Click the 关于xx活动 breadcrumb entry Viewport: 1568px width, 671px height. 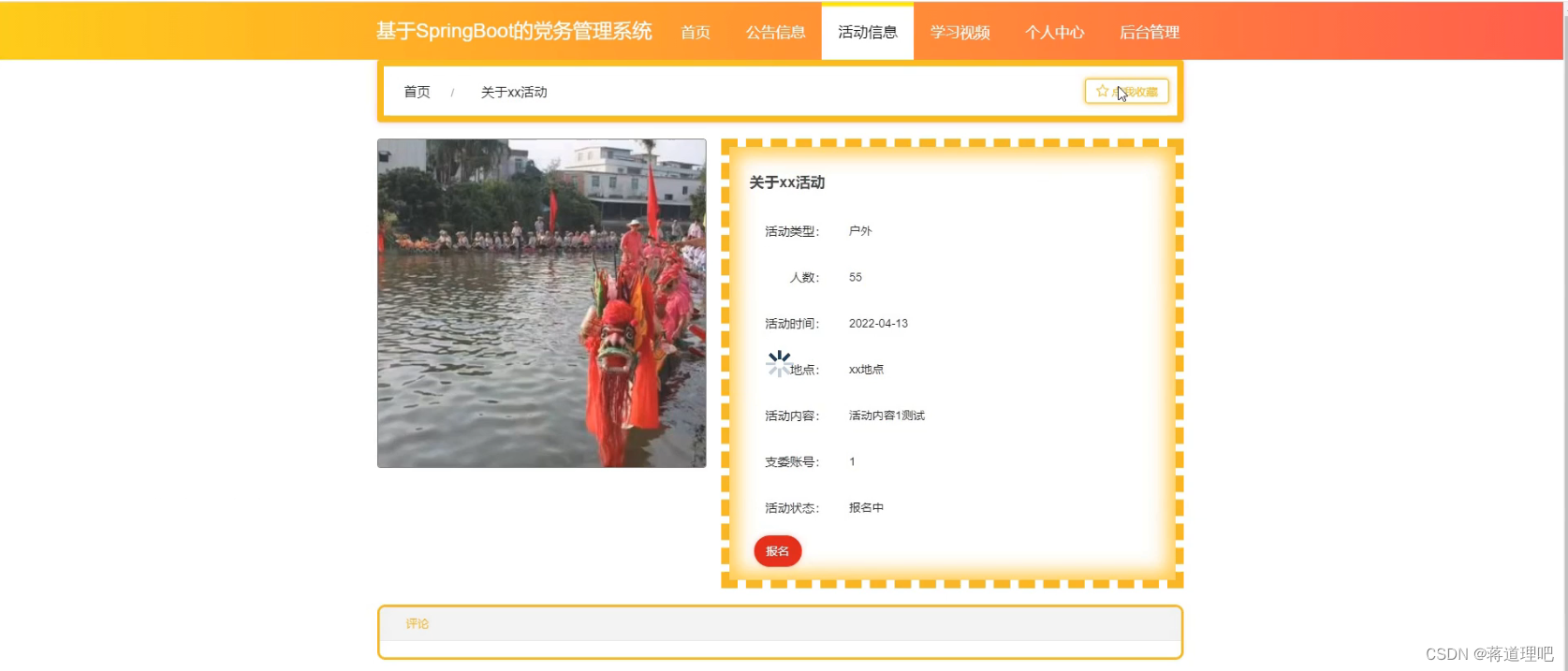(x=514, y=92)
